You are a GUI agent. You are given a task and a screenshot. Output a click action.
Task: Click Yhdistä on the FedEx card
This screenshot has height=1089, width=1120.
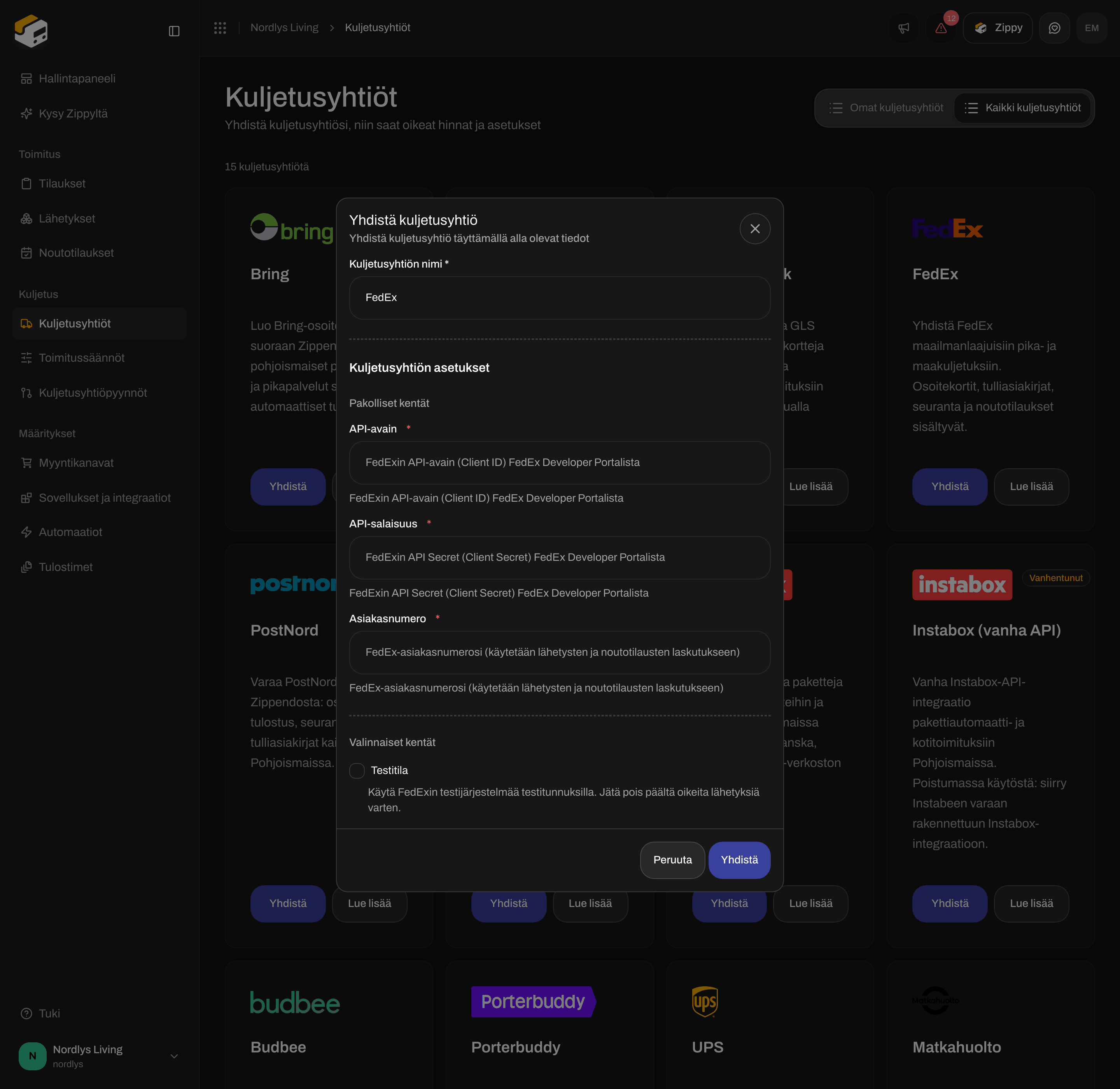(950, 487)
